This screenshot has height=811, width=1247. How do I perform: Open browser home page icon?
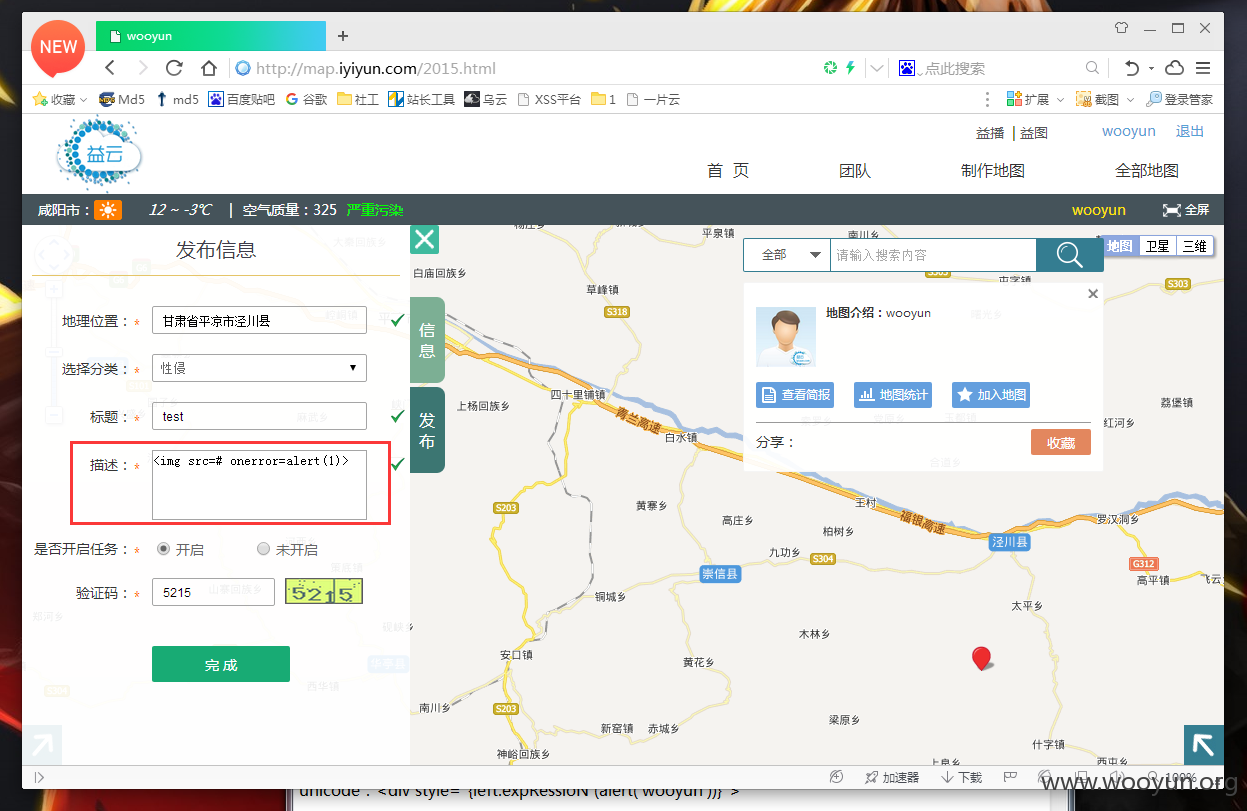click(208, 68)
